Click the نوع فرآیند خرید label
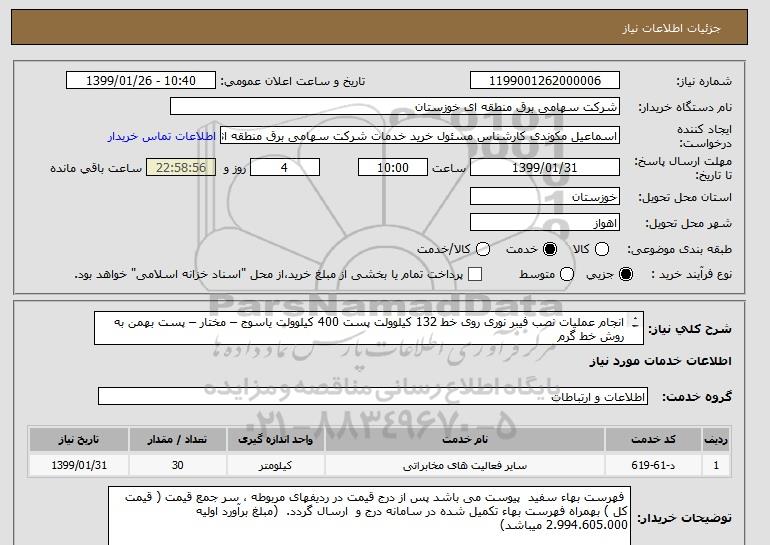The height and width of the screenshot is (545, 770). pos(691,274)
